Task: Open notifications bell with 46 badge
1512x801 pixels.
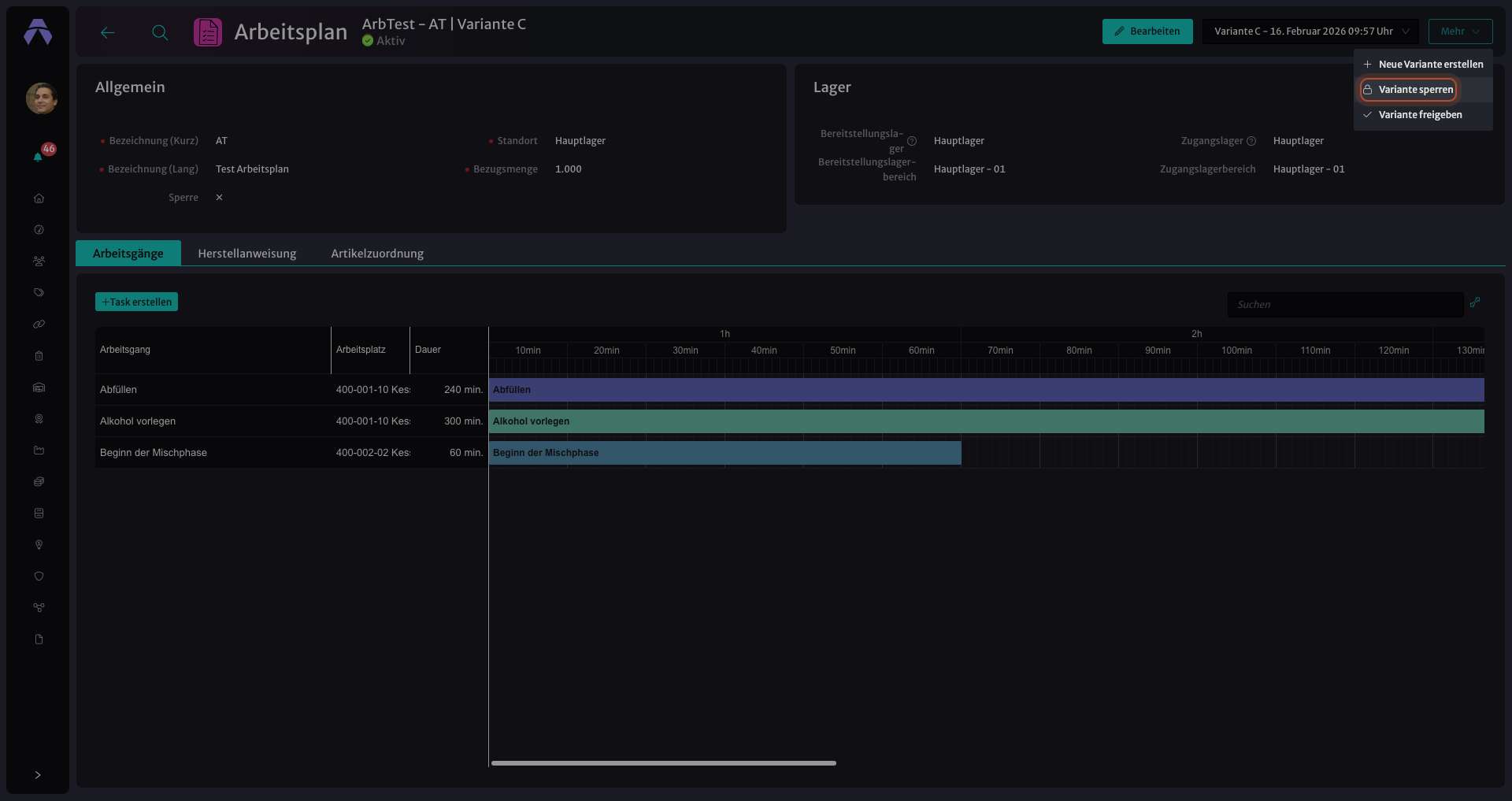Action: click(39, 156)
